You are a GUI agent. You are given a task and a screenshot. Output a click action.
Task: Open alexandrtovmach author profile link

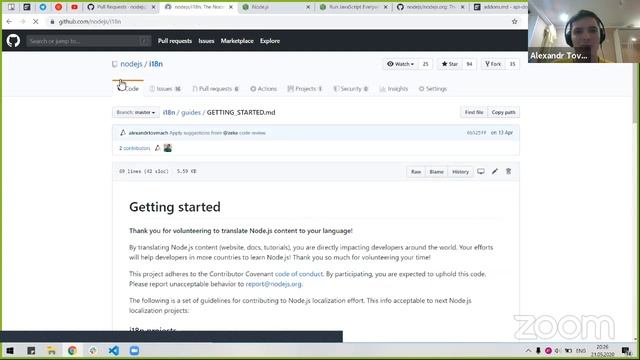[x=148, y=133]
